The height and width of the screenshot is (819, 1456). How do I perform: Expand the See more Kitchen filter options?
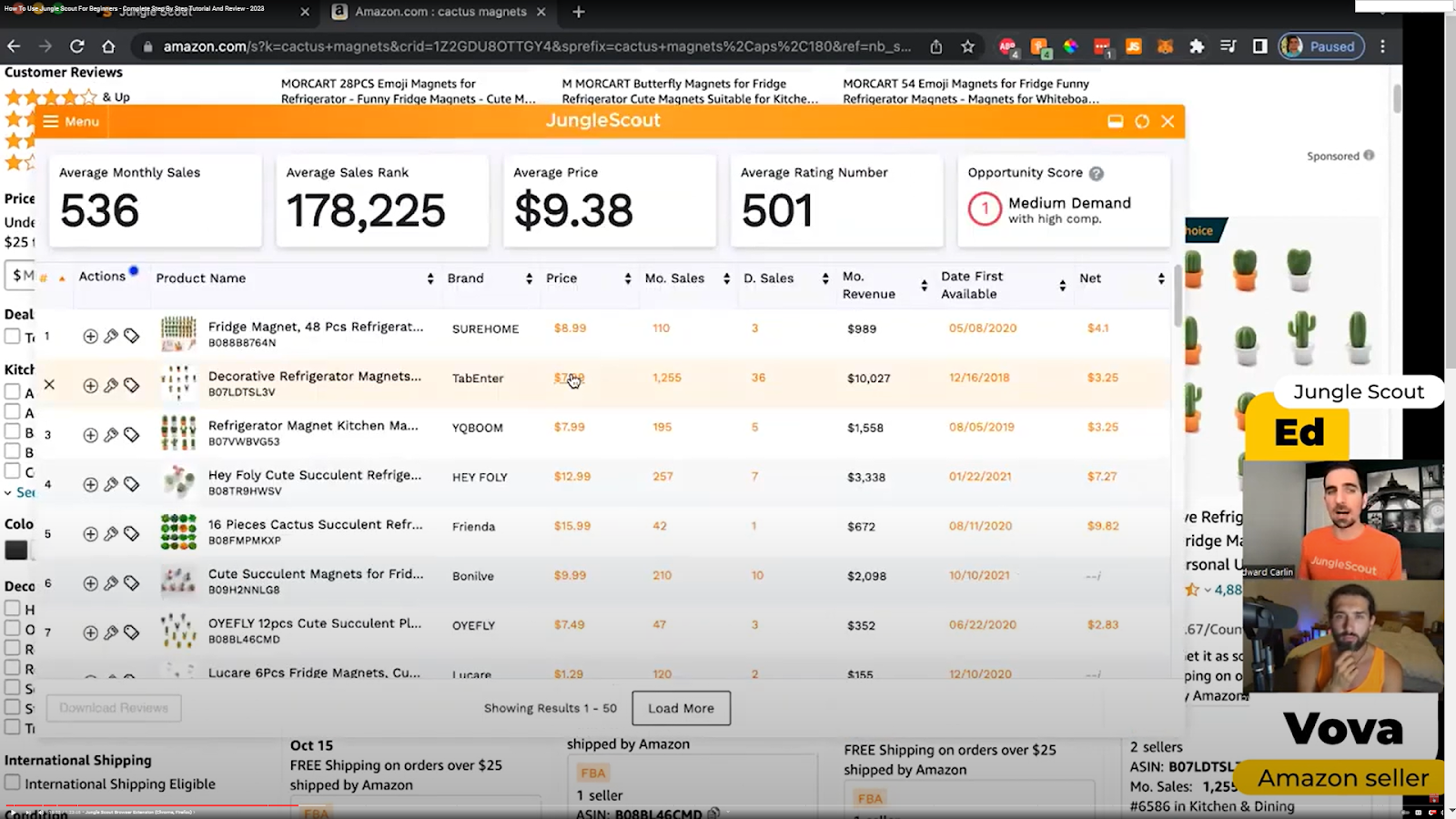coord(19,492)
